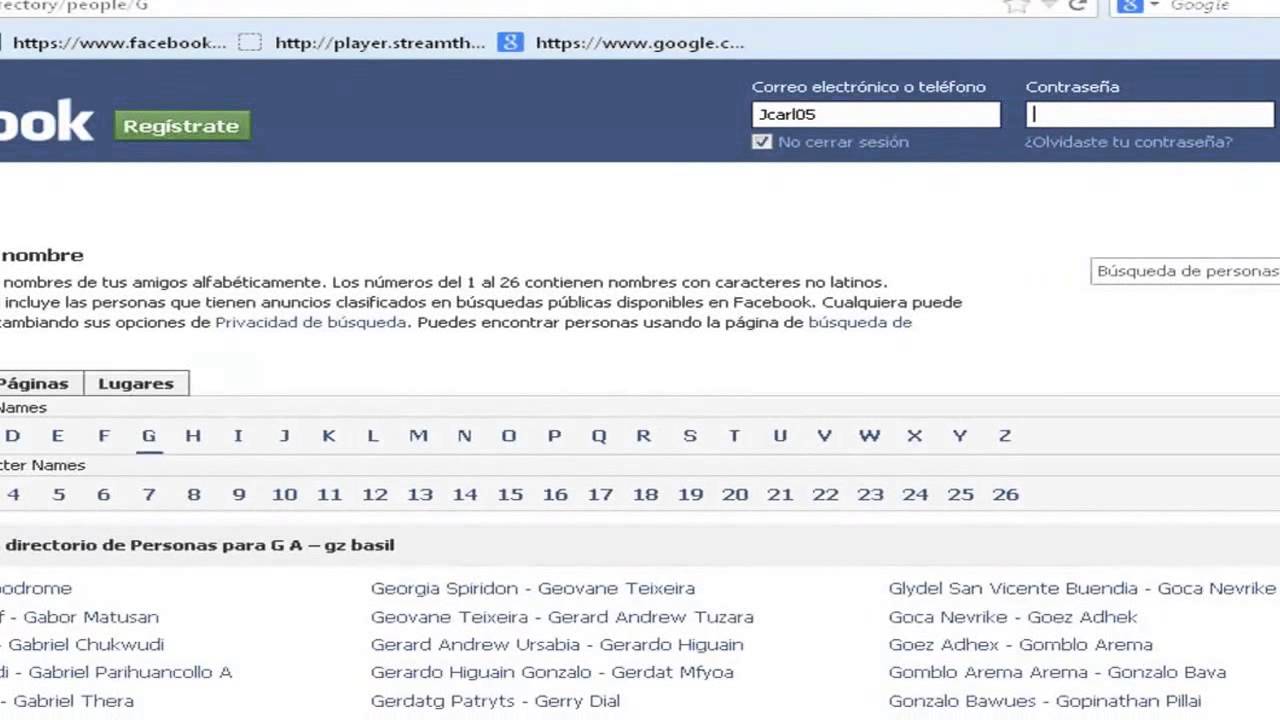Open ¿Olvidaste tu contraseña? link

click(1128, 142)
